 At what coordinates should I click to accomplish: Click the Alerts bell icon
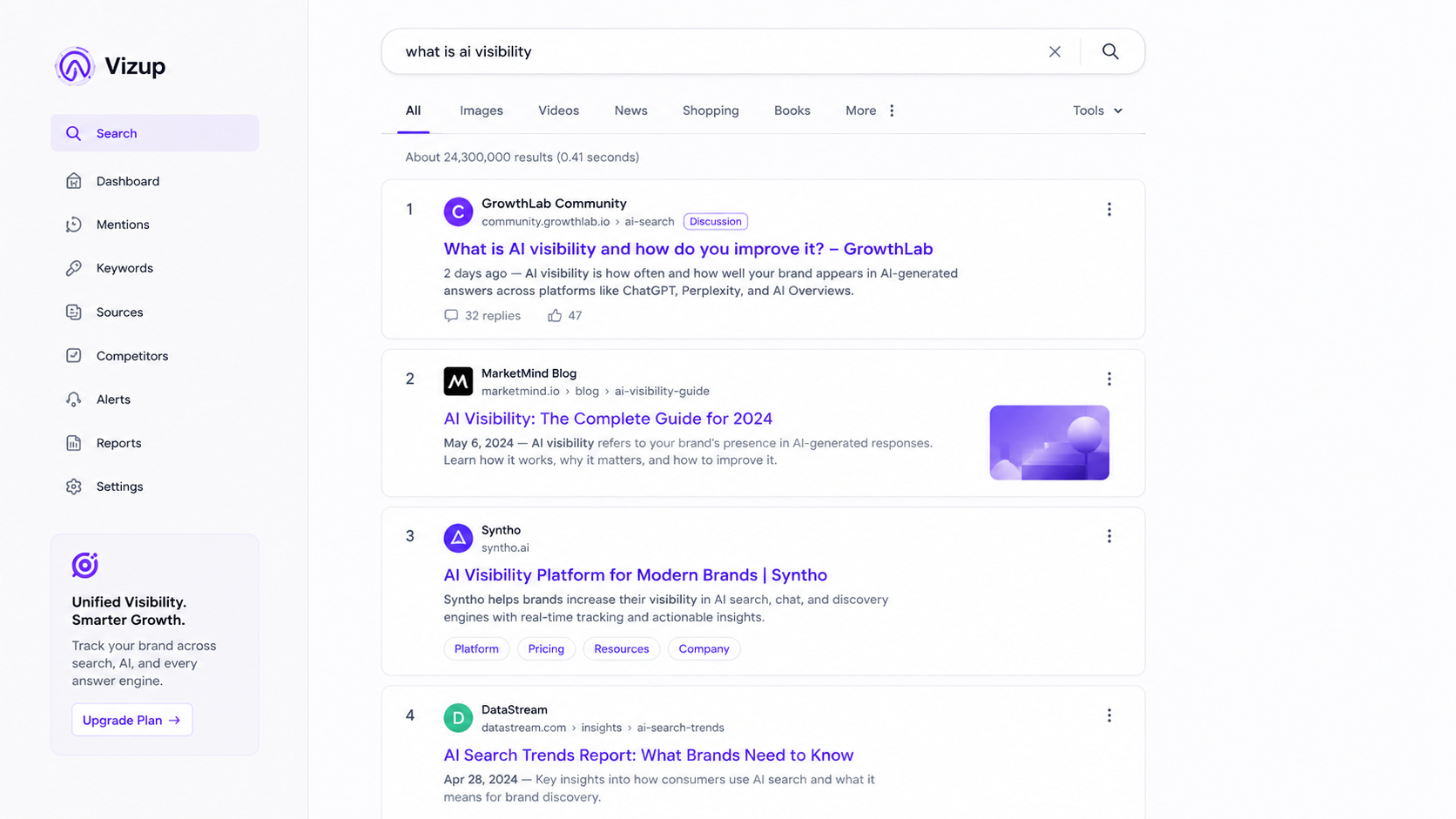pyautogui.click(x=74, y=399)
